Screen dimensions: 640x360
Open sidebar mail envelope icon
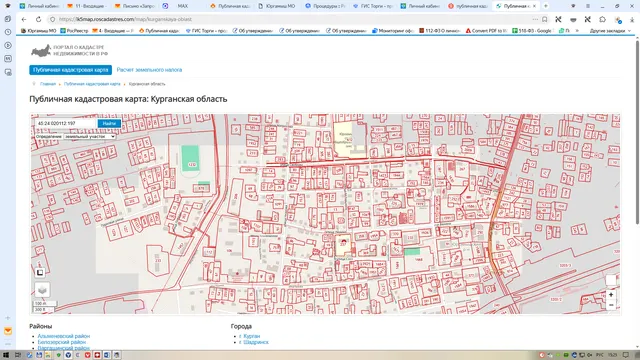tap(8, 331)
